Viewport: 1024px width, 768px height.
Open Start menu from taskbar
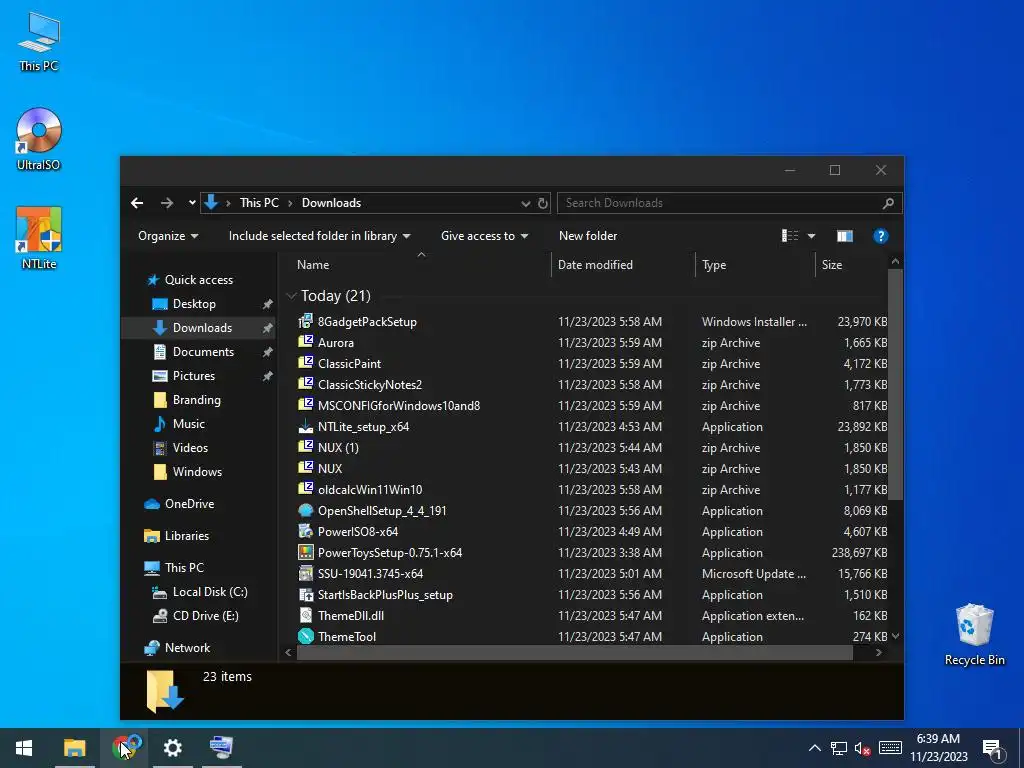(x=24, y=748)
